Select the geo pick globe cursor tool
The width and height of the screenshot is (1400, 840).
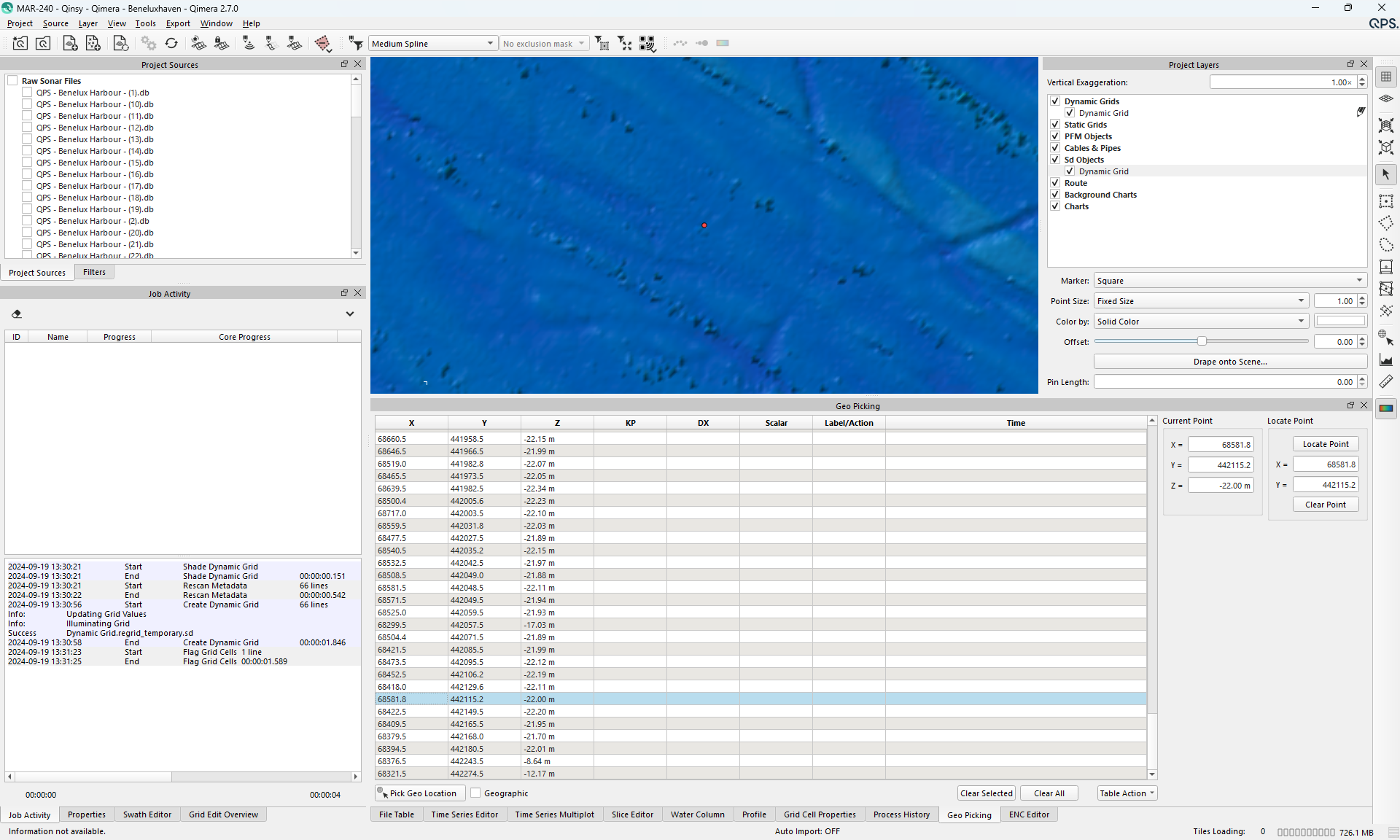click(1386, 337)
